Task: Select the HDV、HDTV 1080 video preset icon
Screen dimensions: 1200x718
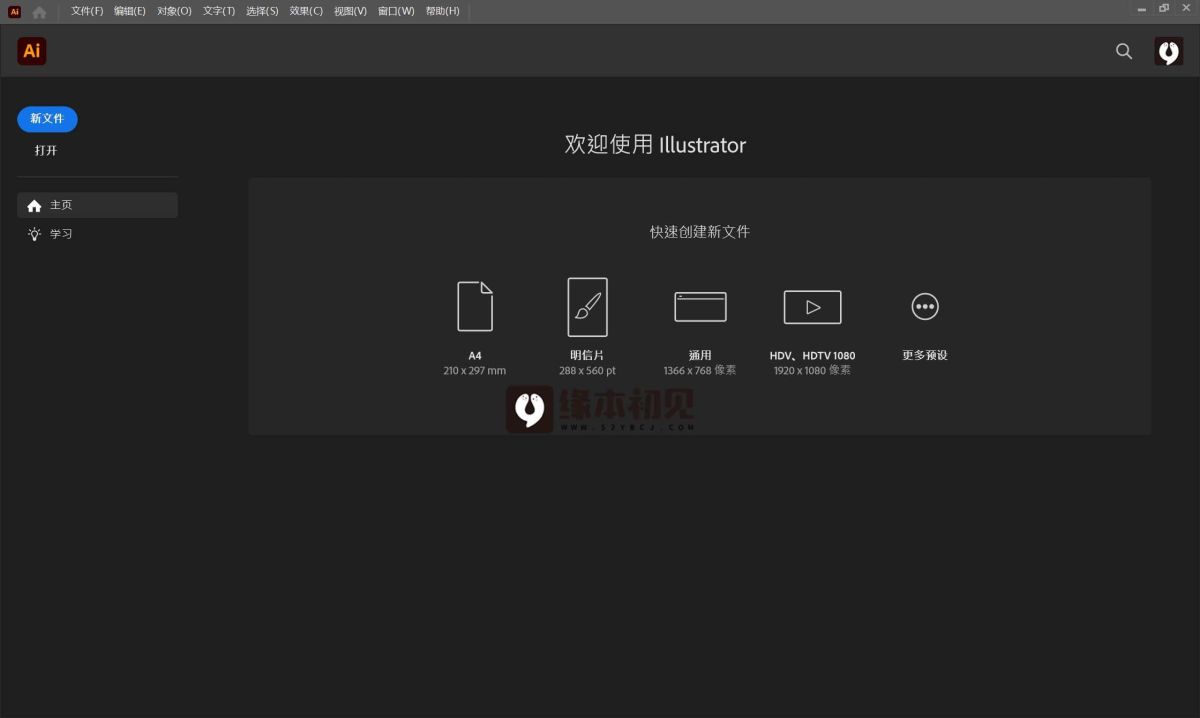Action: pos(812,307)
